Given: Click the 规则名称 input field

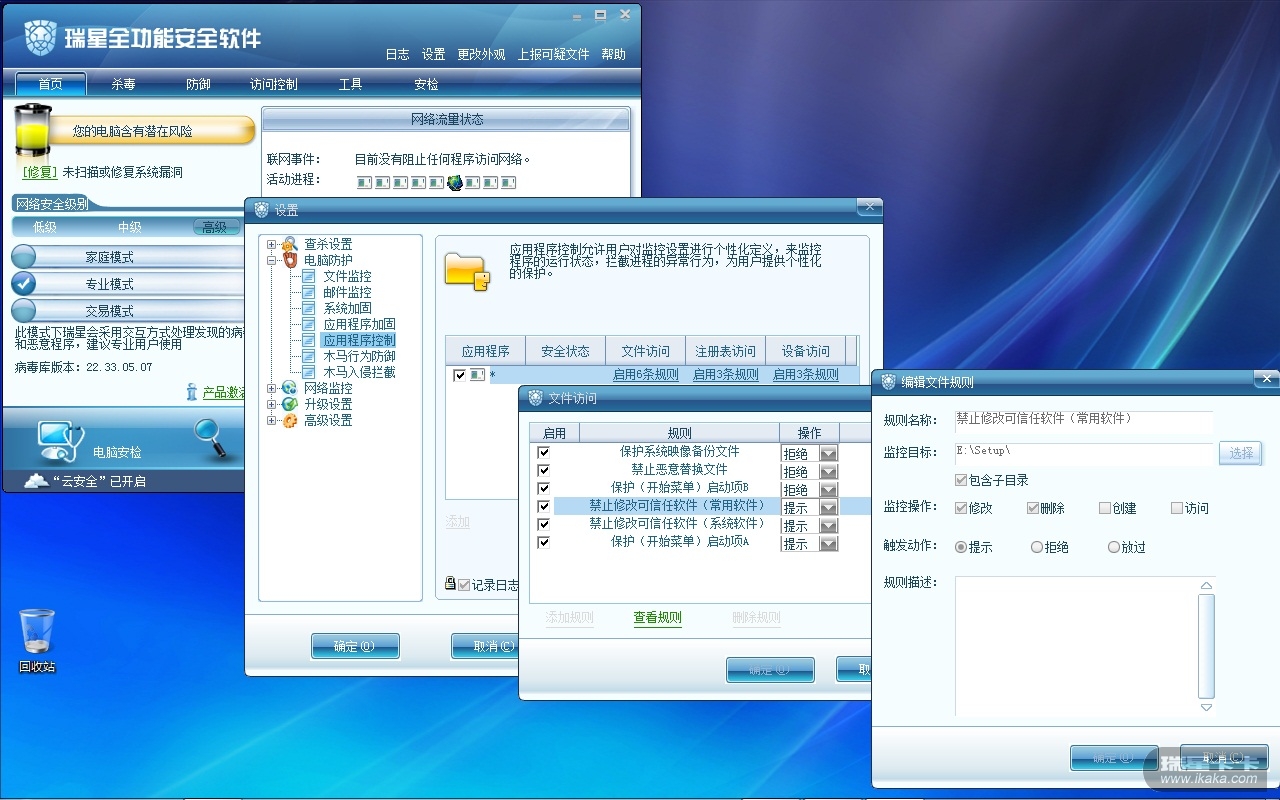Looking at the screenshot, I should [x=1084, y=419].
